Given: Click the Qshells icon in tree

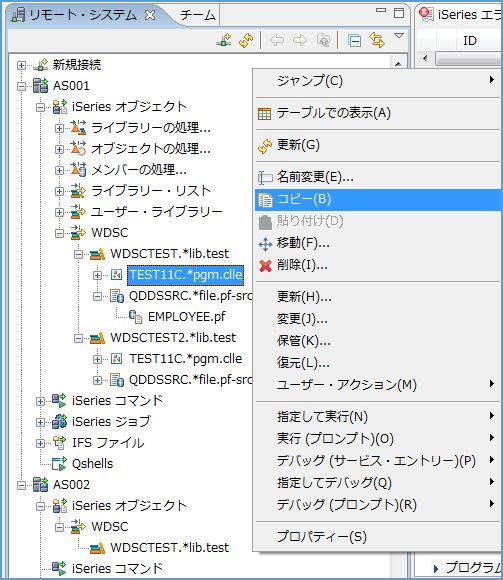Looking at the screenshot, I should pos(59,463).
